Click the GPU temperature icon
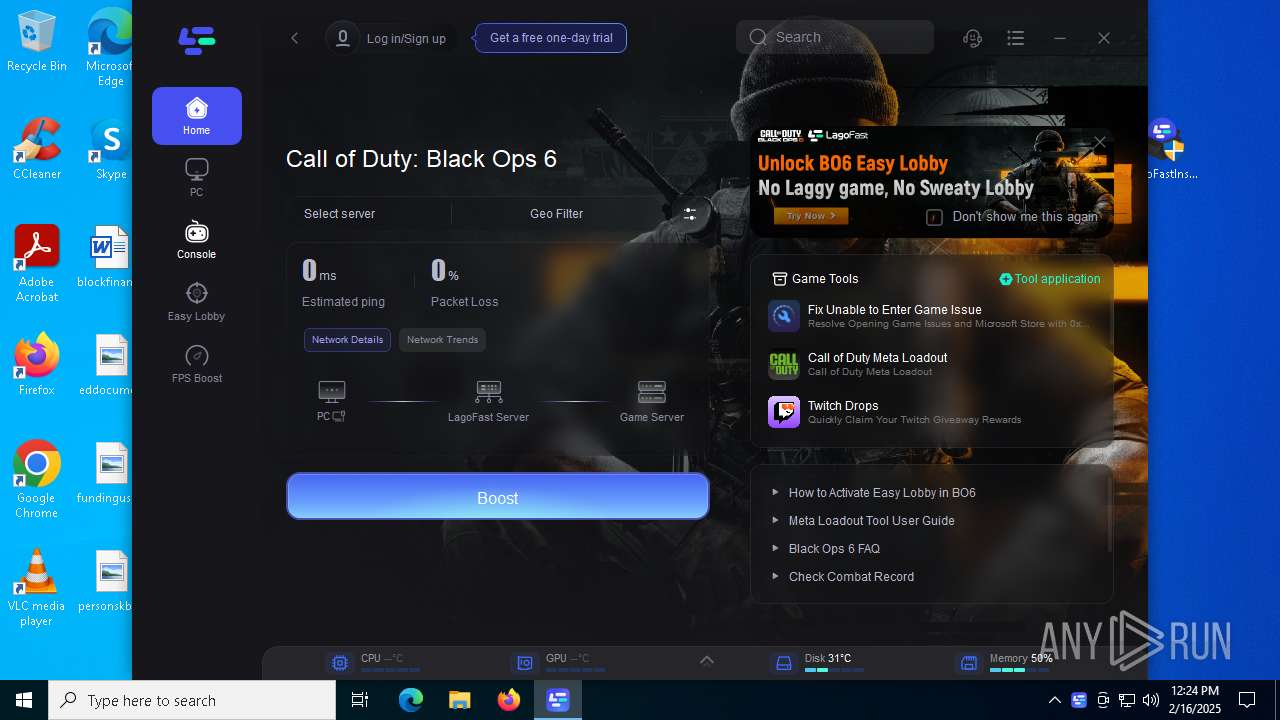The height and width of the screenshot is (720, 1280). pos(524,663)
